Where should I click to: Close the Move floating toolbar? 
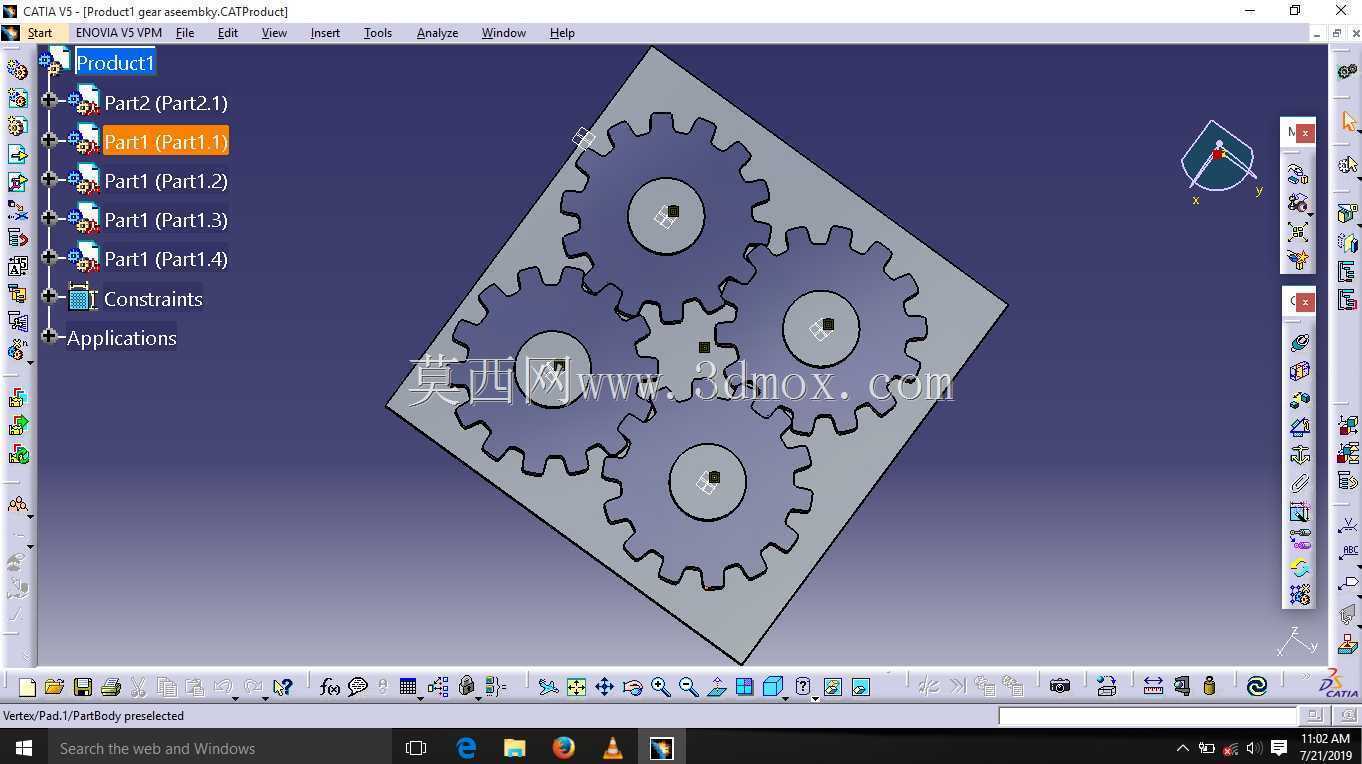pyautogui.click(x=1305, y=132)
